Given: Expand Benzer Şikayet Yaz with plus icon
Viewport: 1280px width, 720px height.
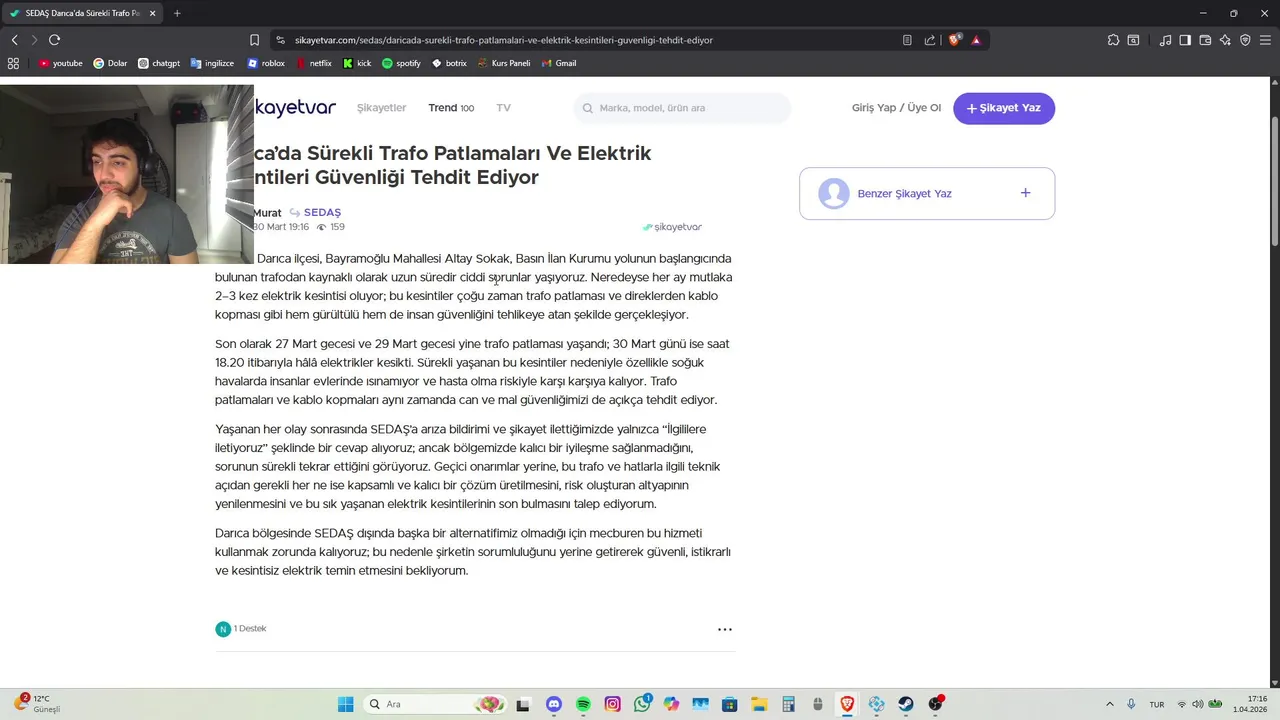Looking at the screenshot, I should 1025,193.
